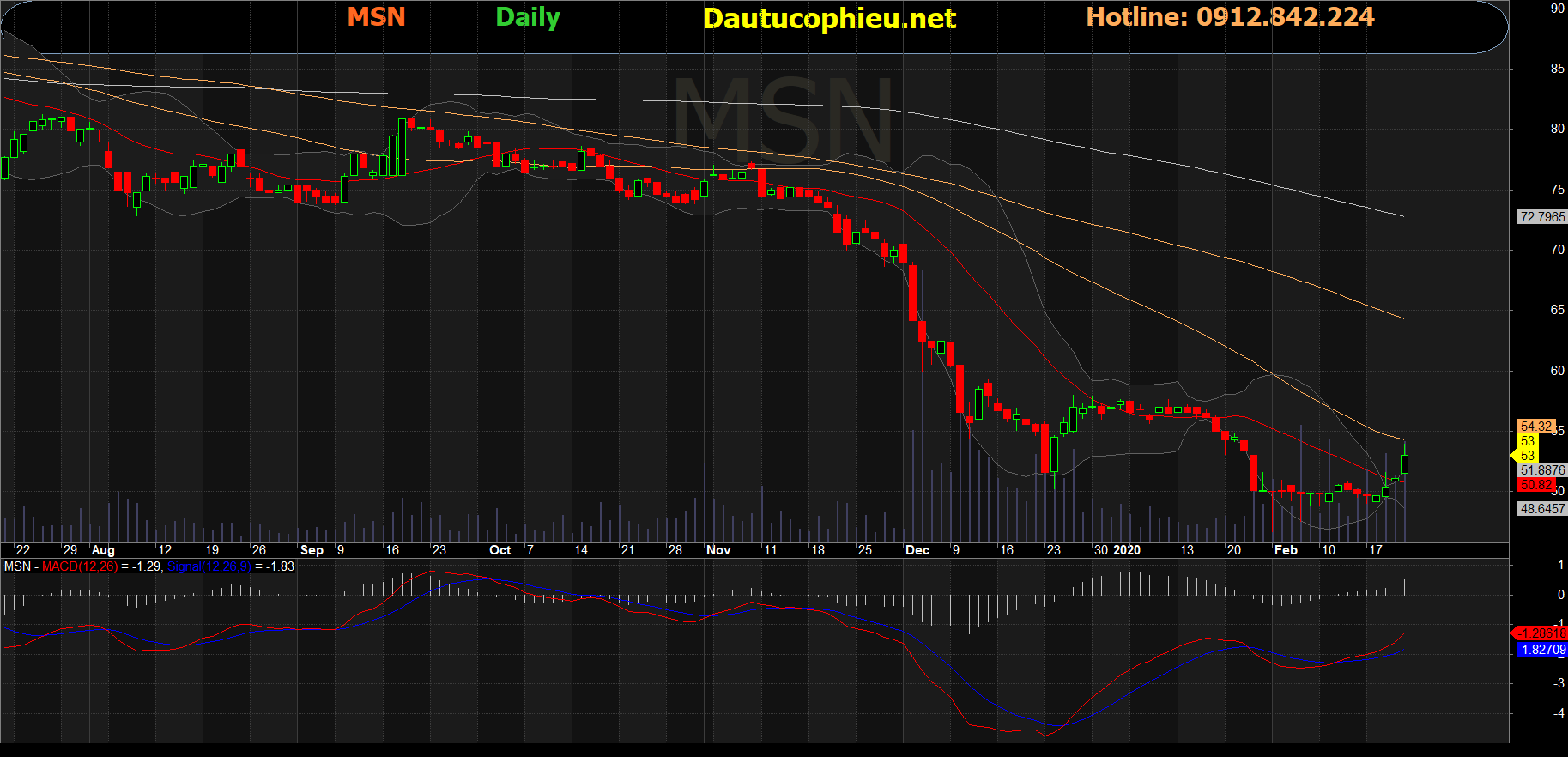The width and height of the screenshot is (1568, 757).
Task: Click the 48.6457 price axis label
Action: pos(1541,509)
